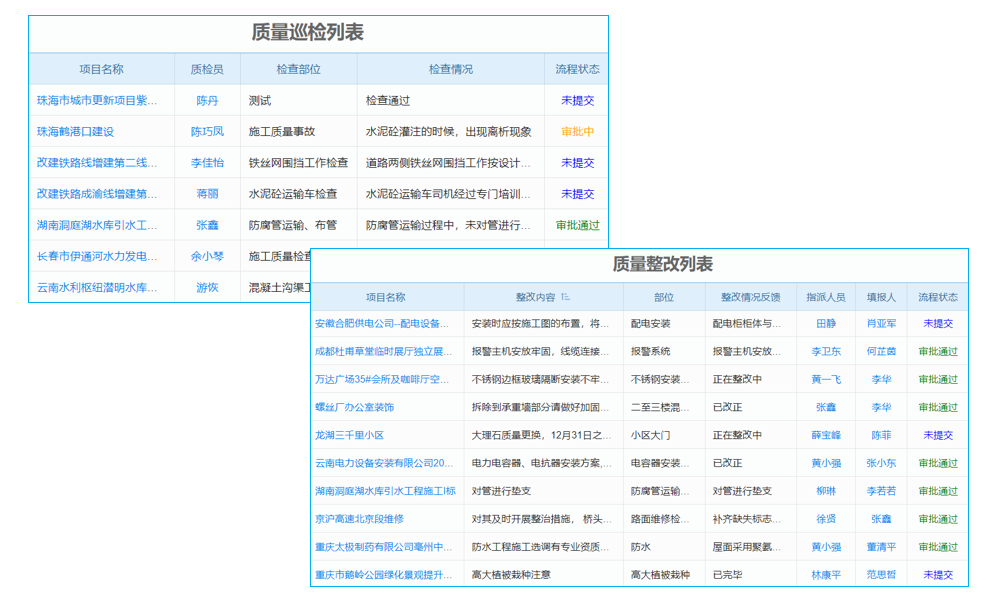Click 未提交 status of 龙湖三千里小区

(936, 435)
